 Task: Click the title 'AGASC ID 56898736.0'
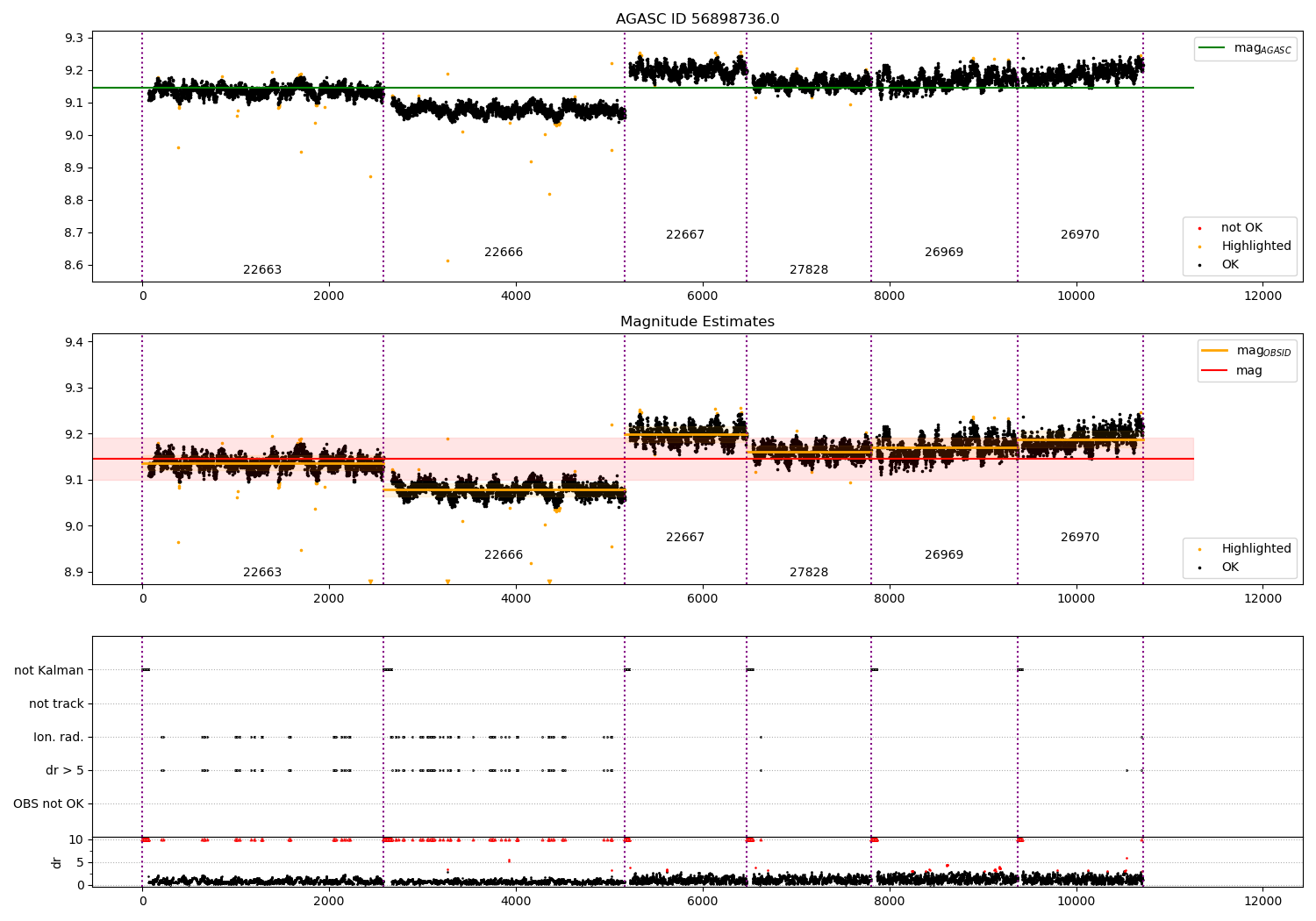[697, 19]
